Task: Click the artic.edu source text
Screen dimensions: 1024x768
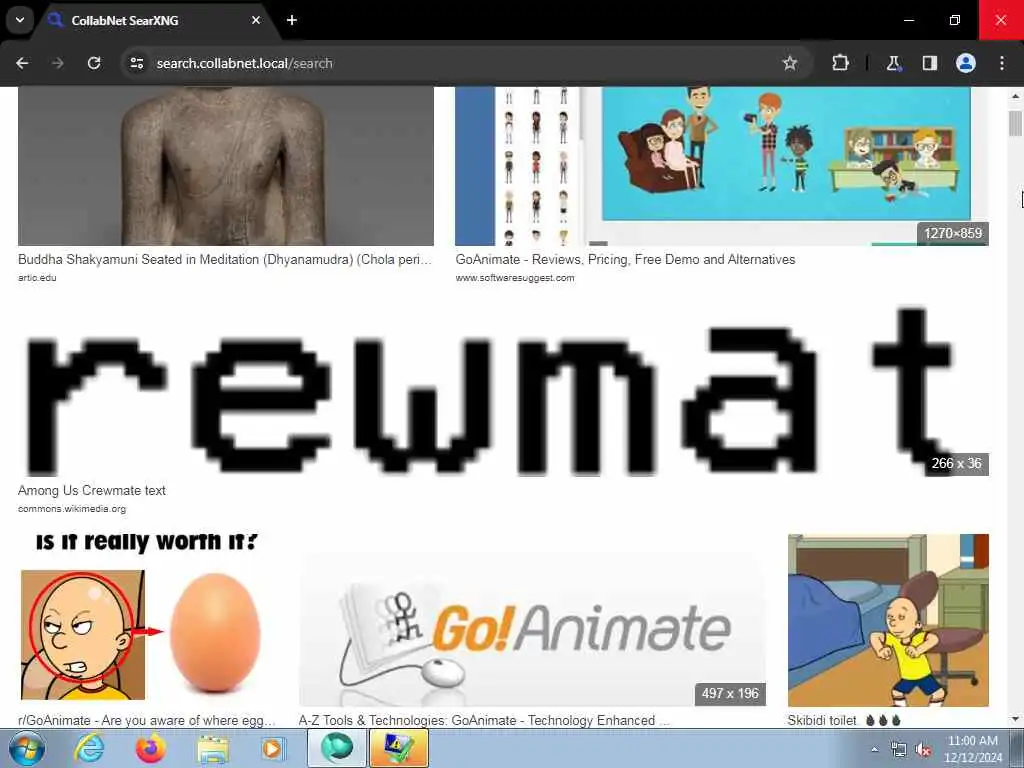Action: (x=37, y=278)
